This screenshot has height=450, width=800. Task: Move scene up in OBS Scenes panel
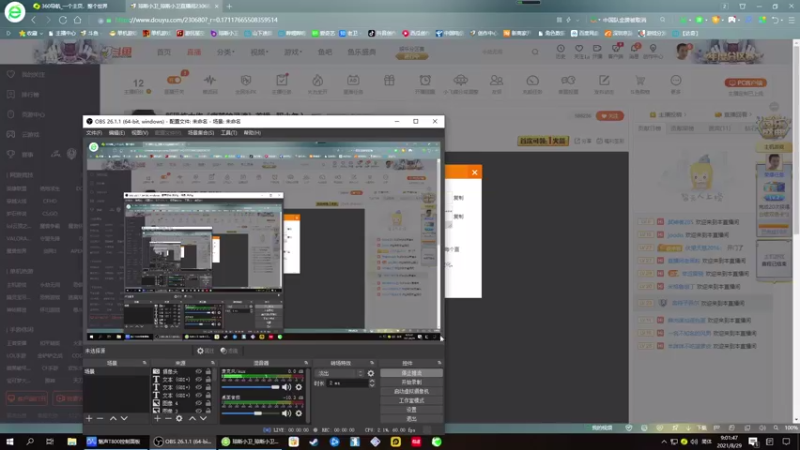(x=113, y=418)
